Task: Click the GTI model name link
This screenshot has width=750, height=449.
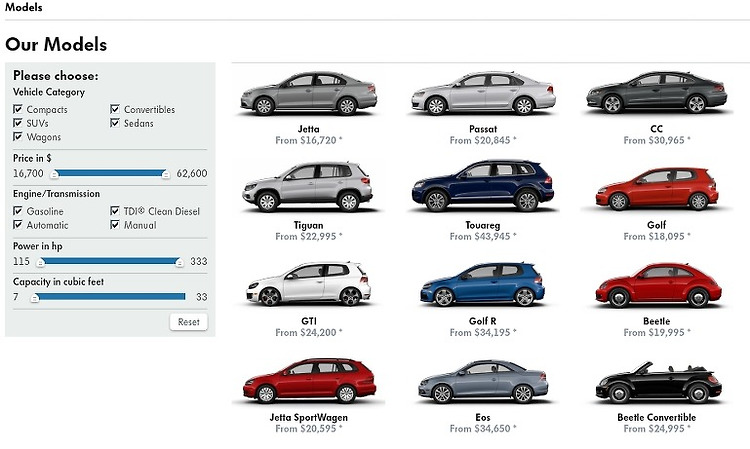Action: coord(309,321)
